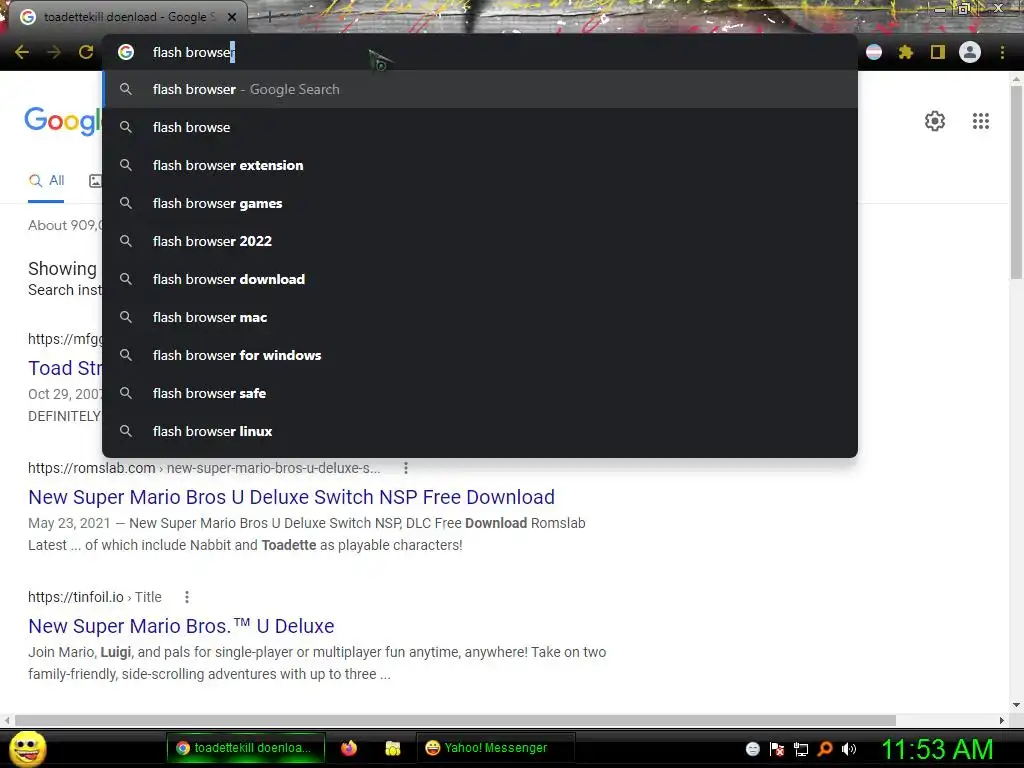Screen dimensions: 1024x768
Task: Reload the current page
Action: [86, 52]
